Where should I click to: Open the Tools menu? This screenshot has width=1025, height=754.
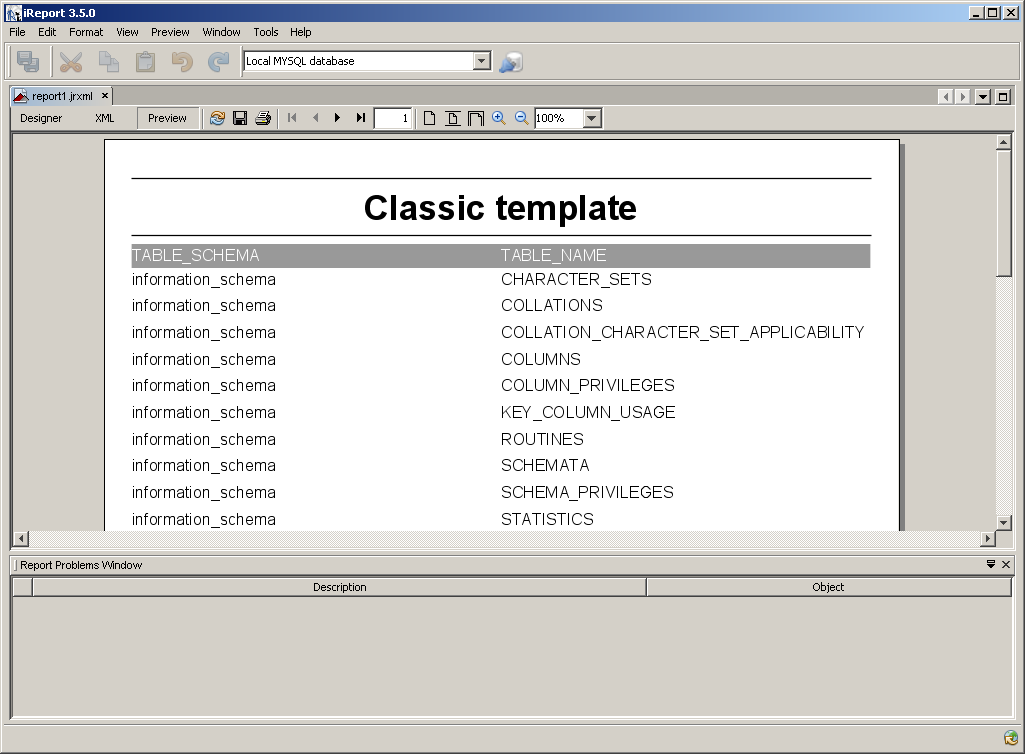tap(266, 32)
